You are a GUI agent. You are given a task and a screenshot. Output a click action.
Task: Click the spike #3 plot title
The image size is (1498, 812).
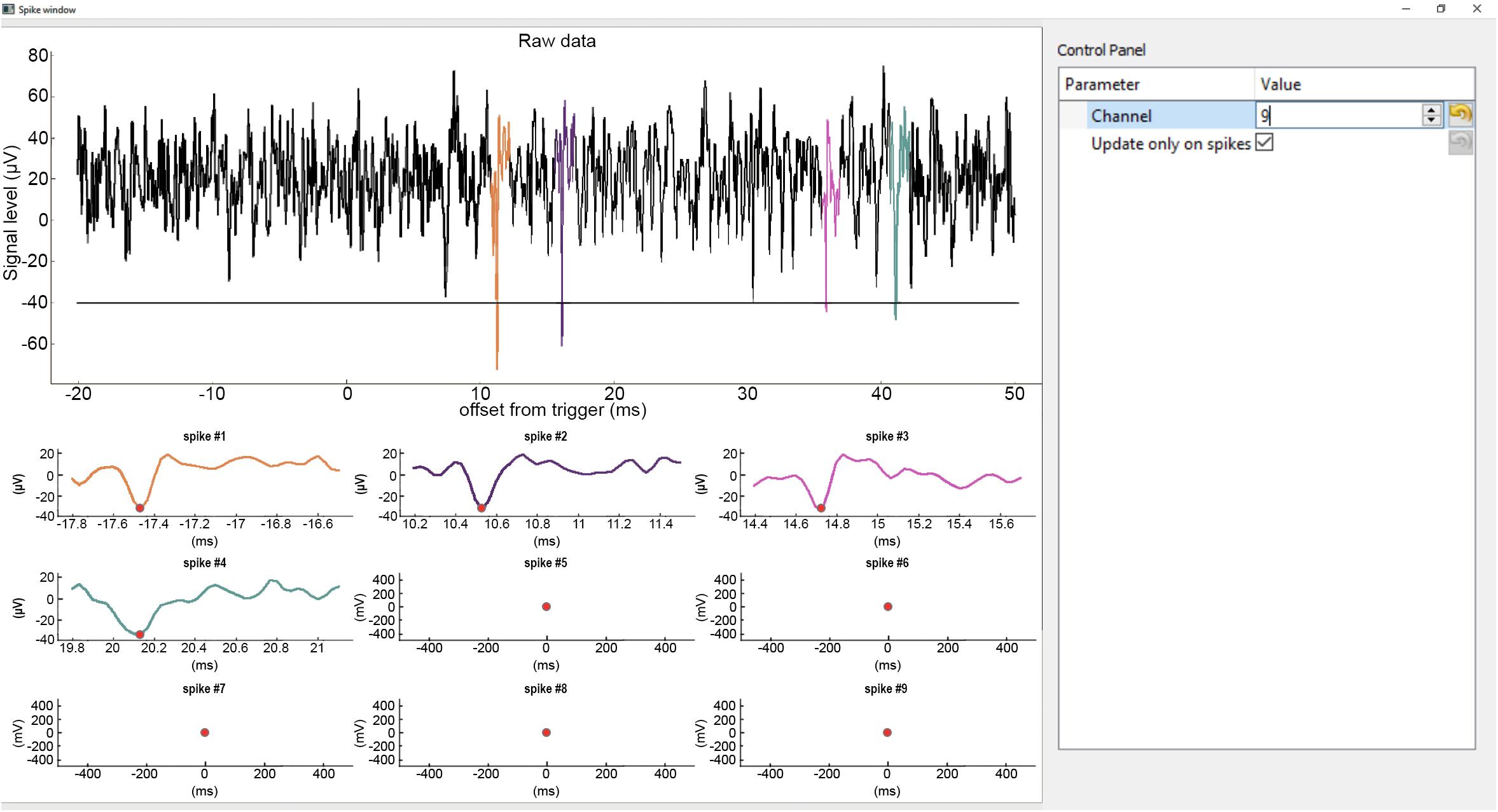[887, 436]
